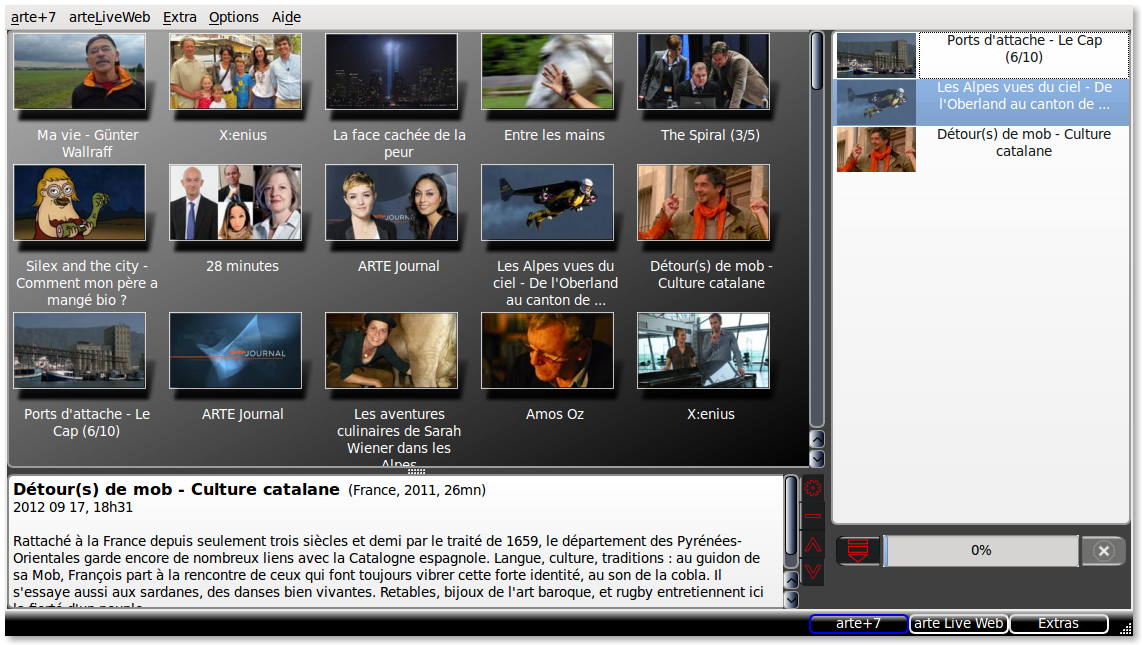
Task: Click the red minus remove icon
Action: 813,516
